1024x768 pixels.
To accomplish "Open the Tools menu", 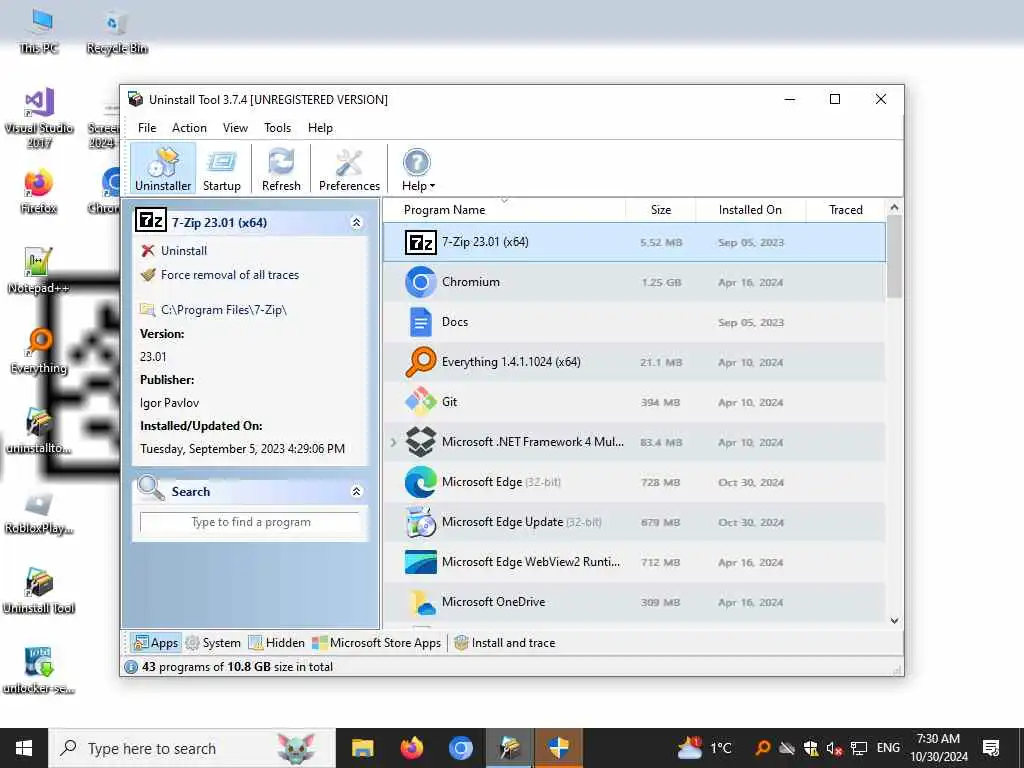I will (x=278, y=128).
